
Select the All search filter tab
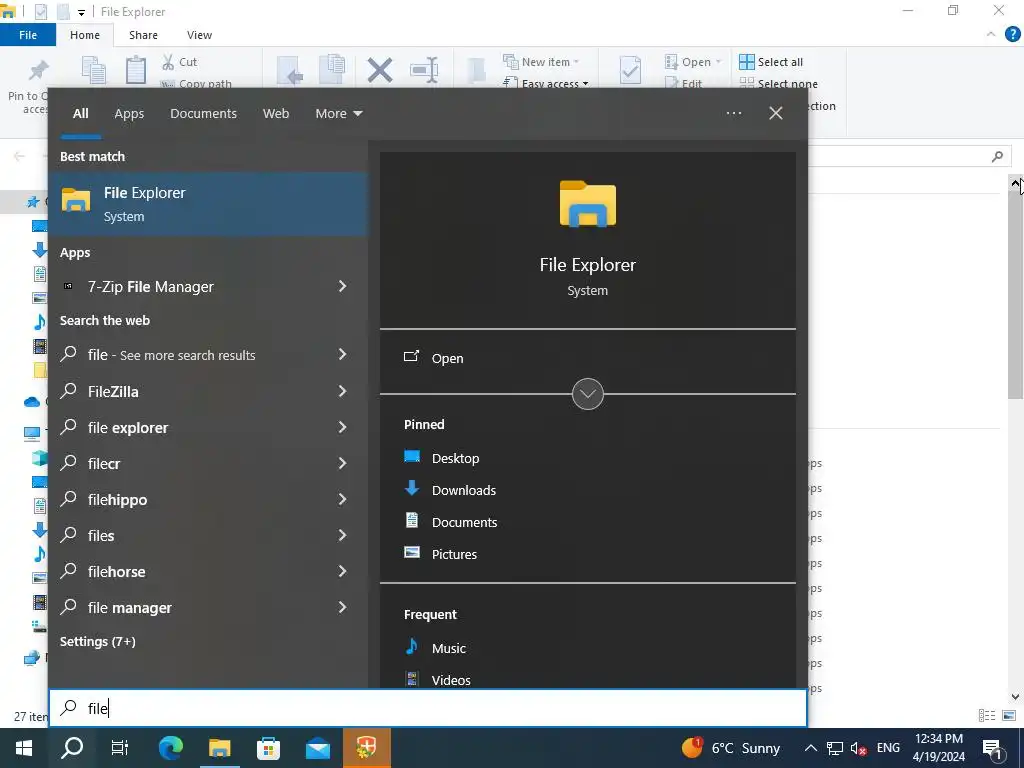point(80,113)
